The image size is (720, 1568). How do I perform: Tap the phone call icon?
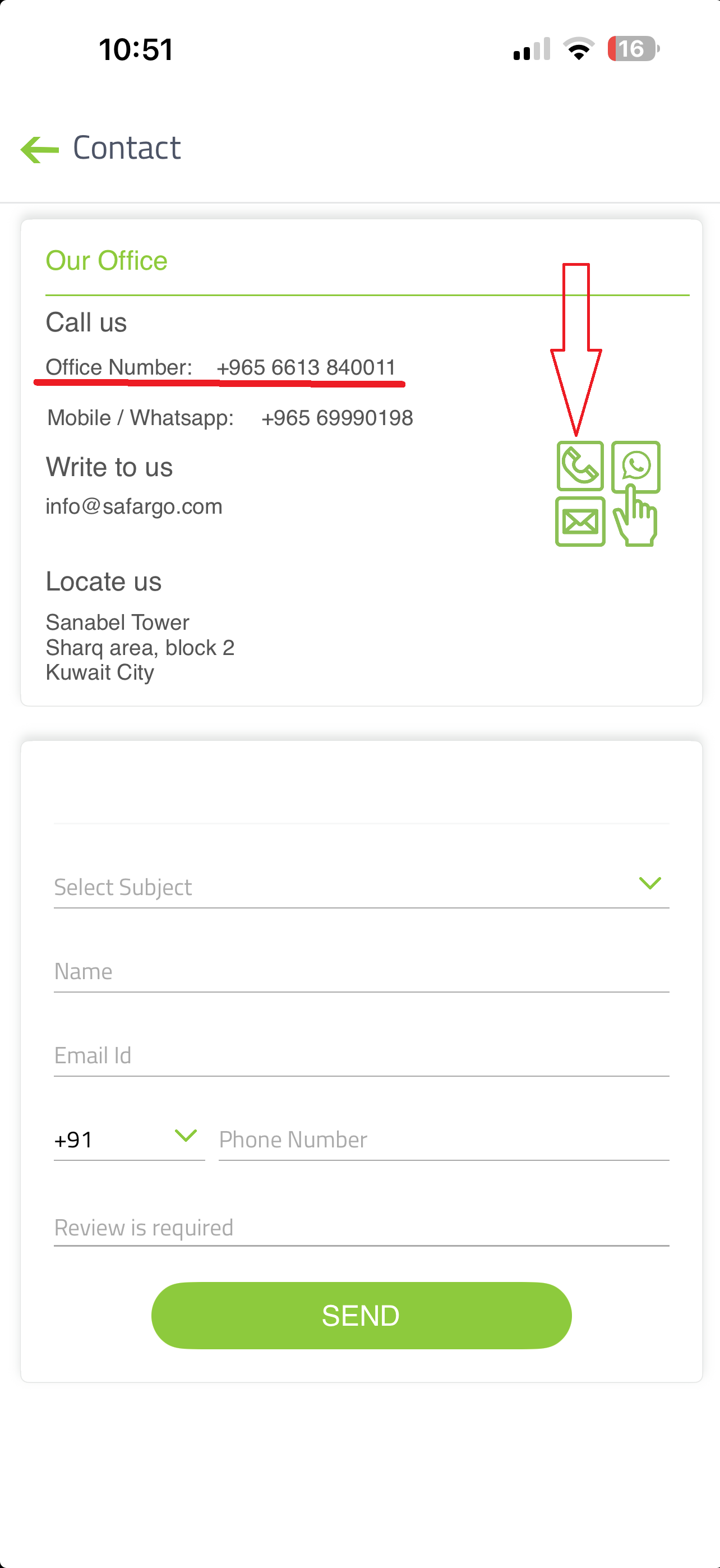click(579, 465)
